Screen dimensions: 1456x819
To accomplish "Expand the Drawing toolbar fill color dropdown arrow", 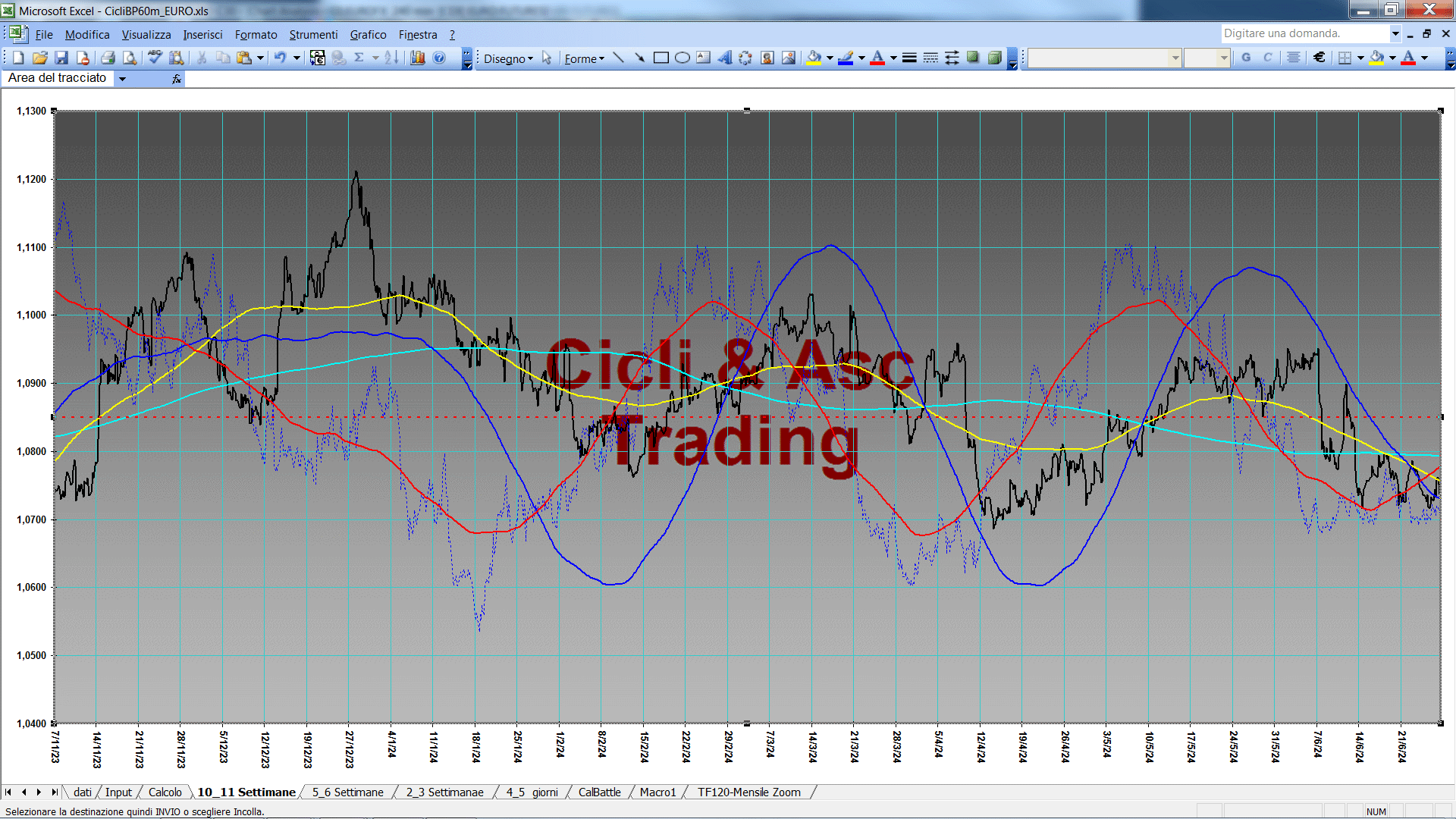I will (x=830, y=58).
